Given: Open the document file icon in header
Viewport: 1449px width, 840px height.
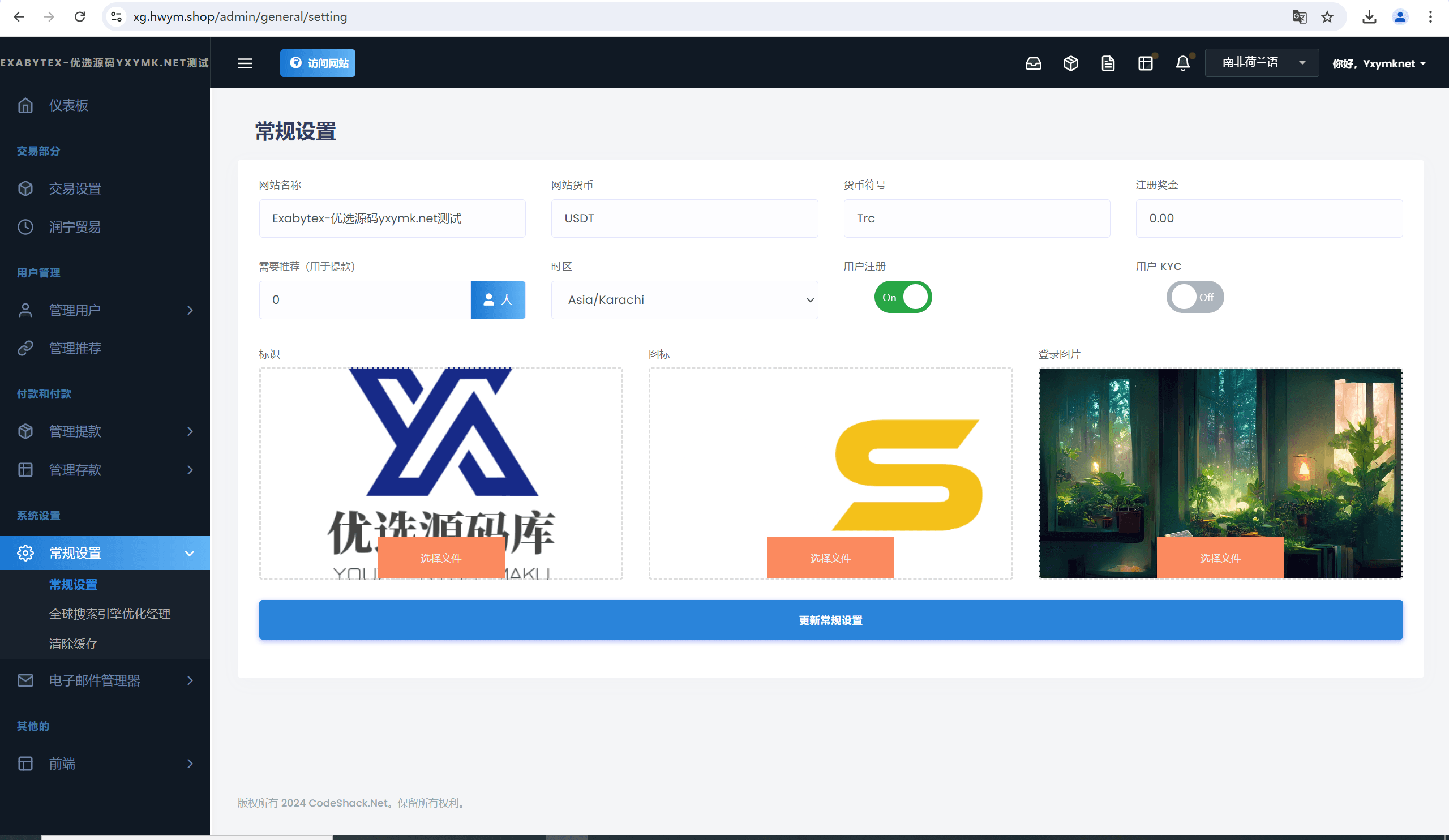Looking at the screenshot, I should (x=1108, y=63).
